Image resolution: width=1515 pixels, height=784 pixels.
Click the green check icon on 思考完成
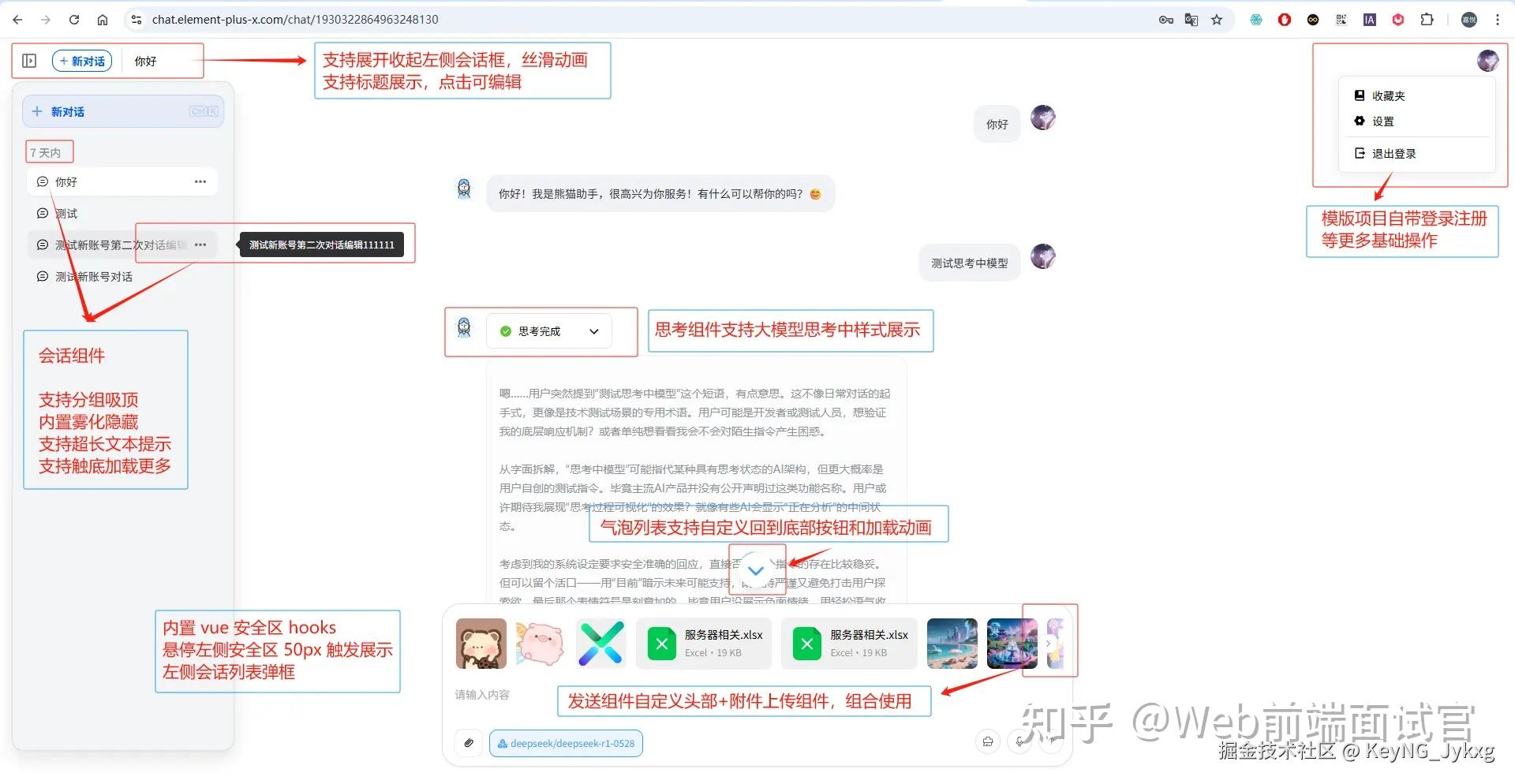point(505,331)
